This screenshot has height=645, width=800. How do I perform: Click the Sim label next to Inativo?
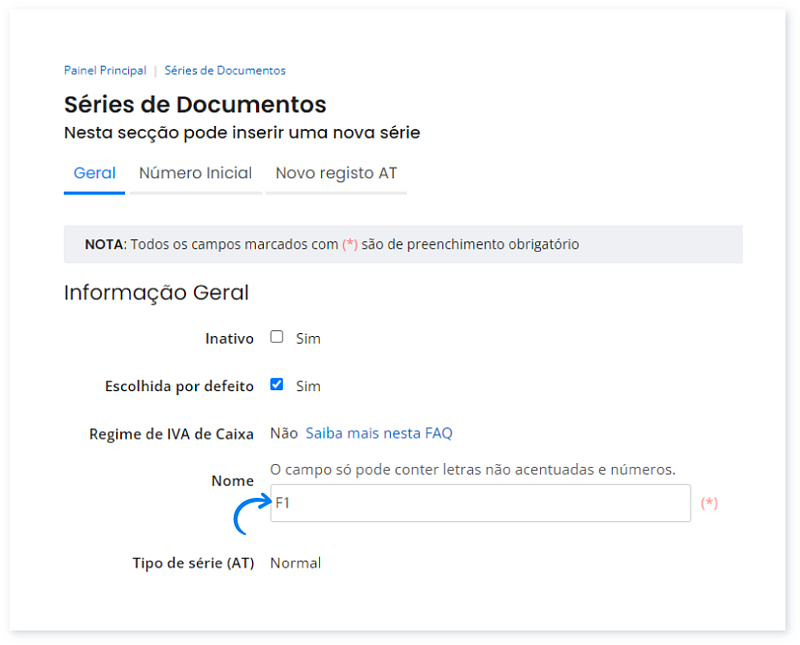coord(308,339)
